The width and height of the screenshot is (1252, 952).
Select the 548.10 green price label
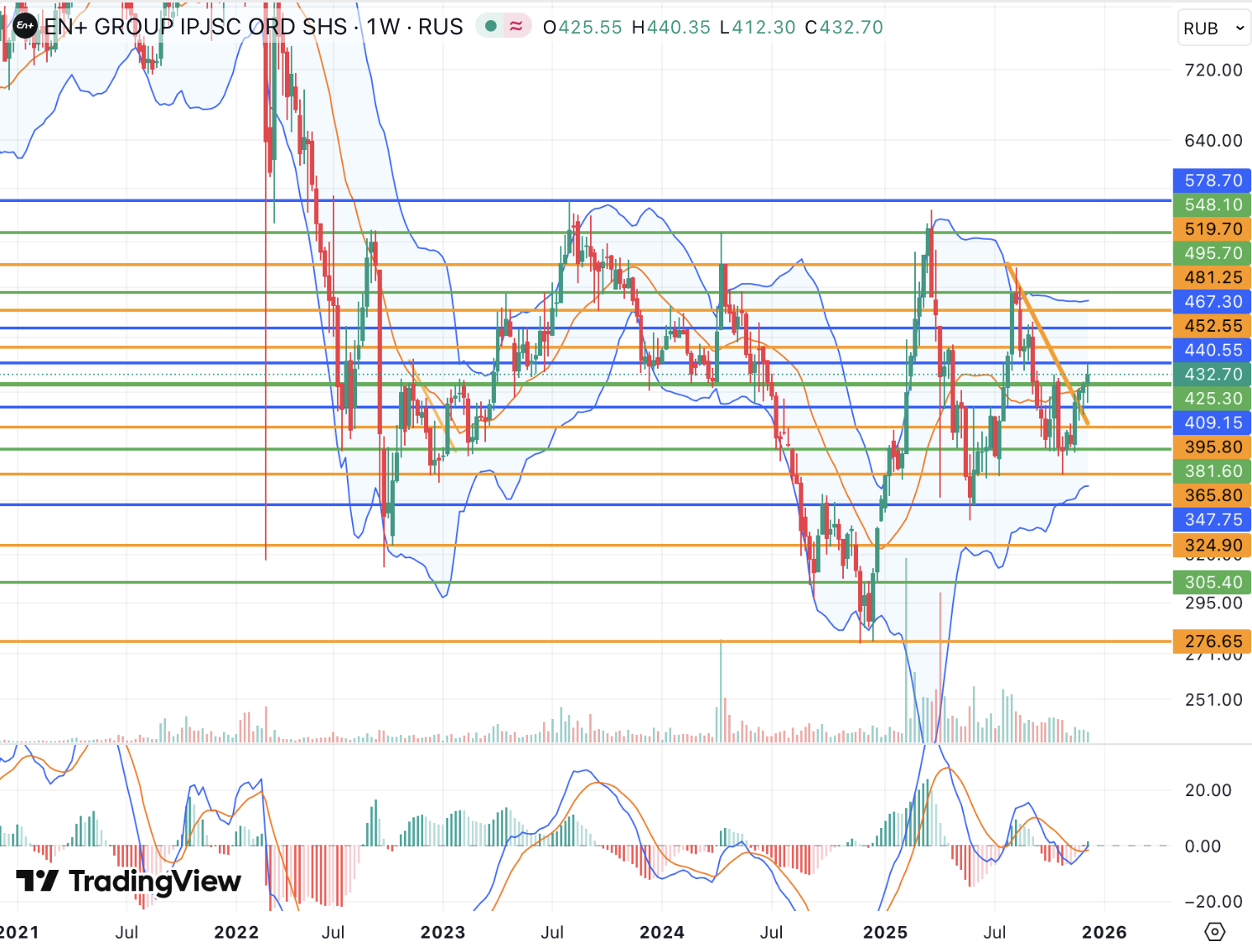click(x=1212, y=204)
